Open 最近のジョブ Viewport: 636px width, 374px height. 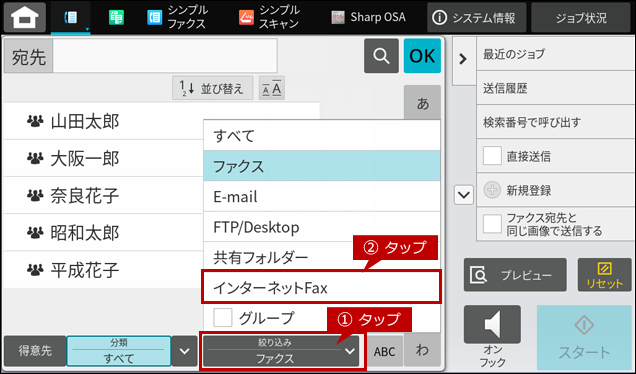tap(556, 54)
